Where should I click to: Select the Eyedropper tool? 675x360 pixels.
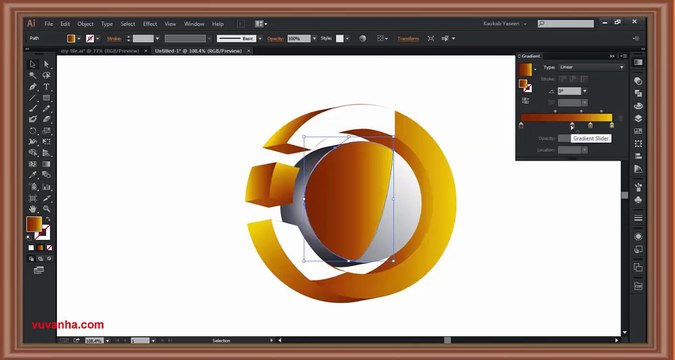(33, 175)
